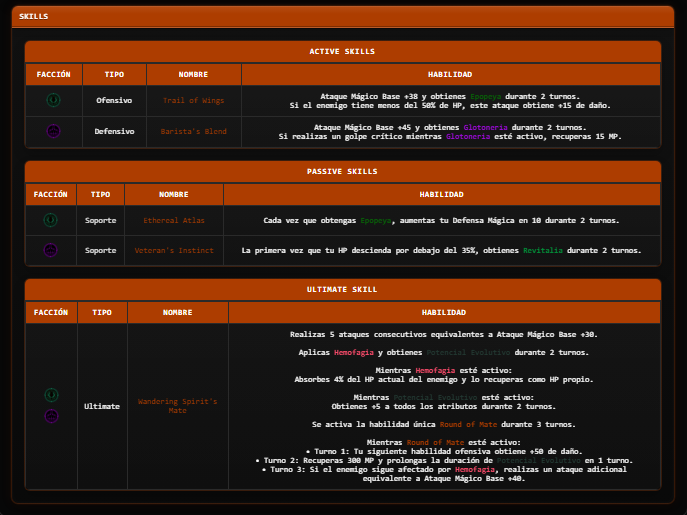Click the 'Absorbes 4% del HP actual' line
Screen dimensions: 687x515
click(444, 380)
